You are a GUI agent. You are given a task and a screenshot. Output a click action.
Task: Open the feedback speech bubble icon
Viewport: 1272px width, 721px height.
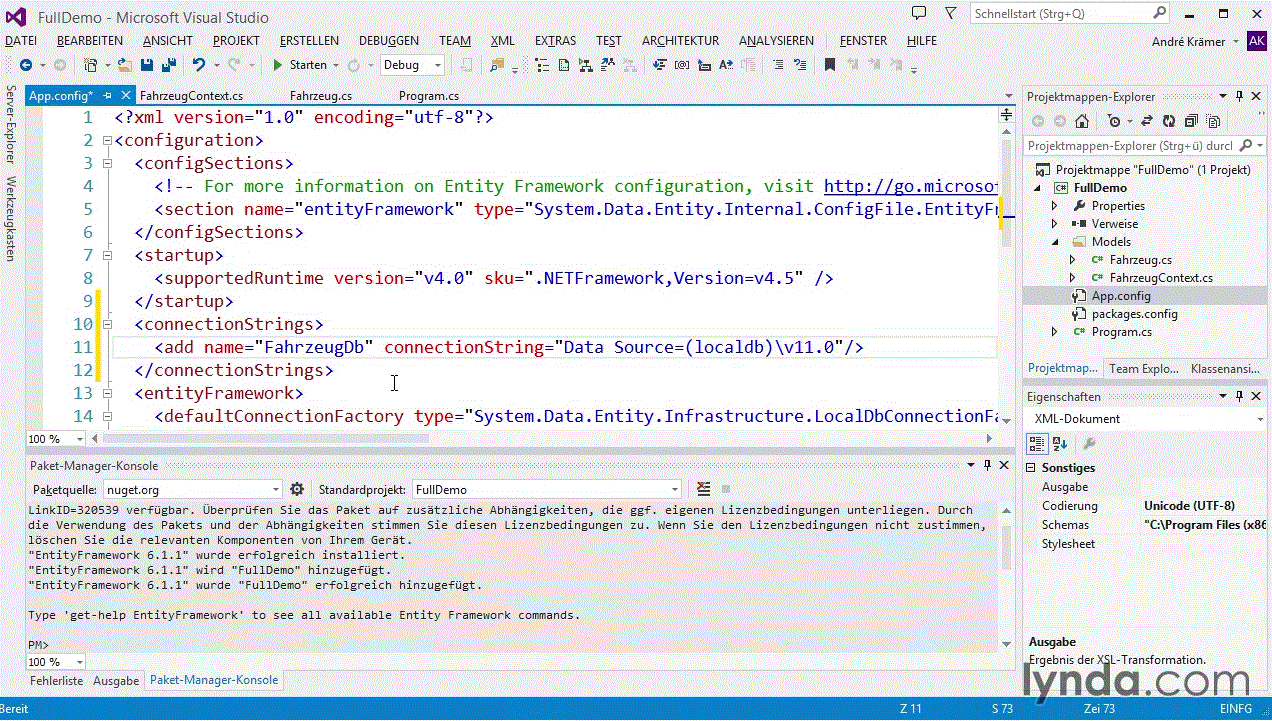click(919, 13)
